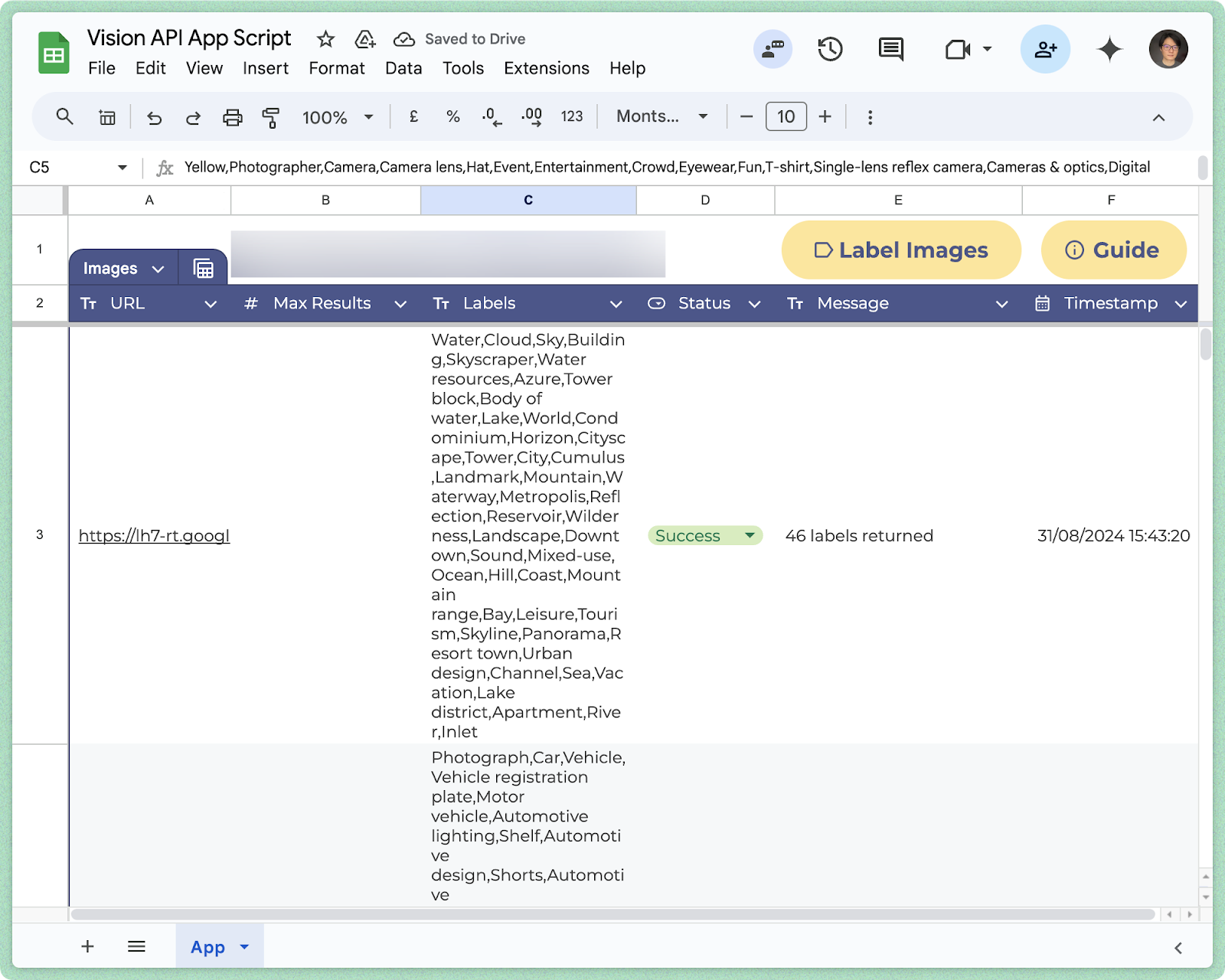Open the Google Sheets home icon

[54, 53]
